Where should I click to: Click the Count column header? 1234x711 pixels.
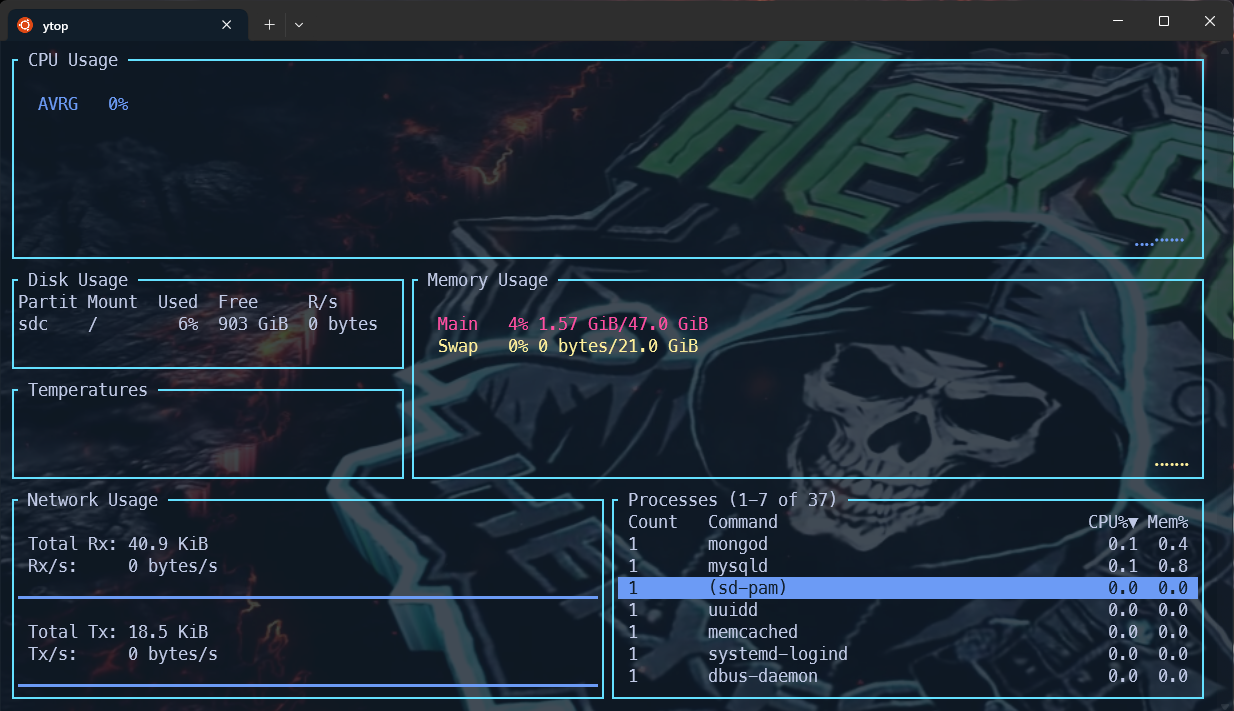click(653, 522)
